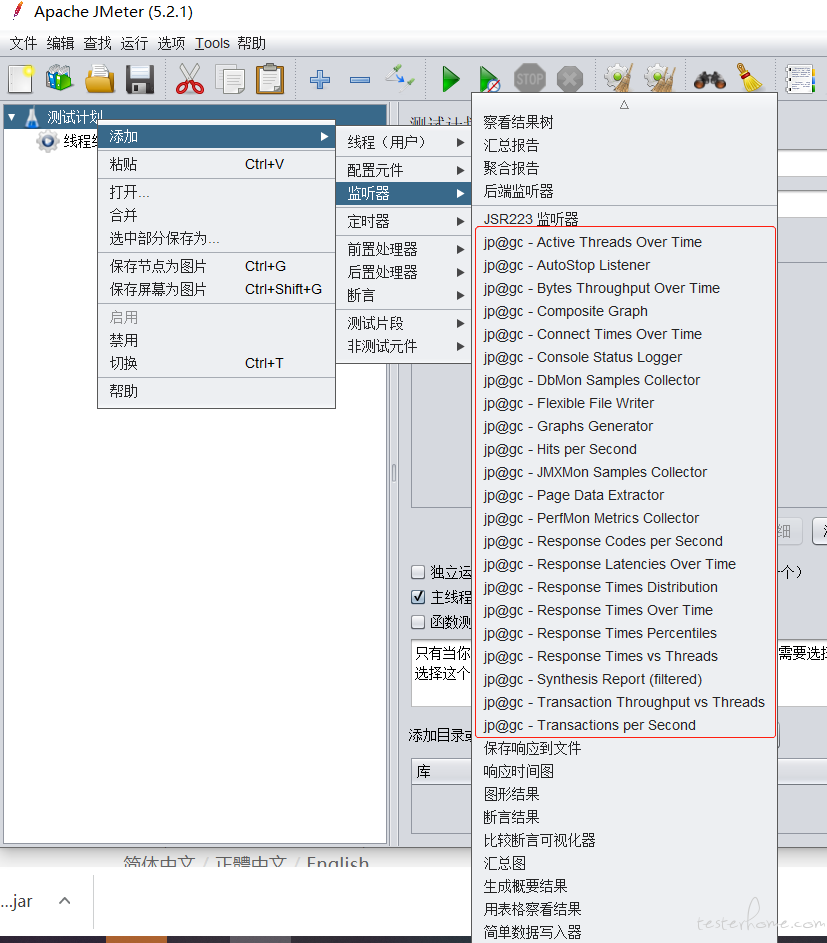Select jp@gc - Synthesis Report (filtered)
The height and width of the screenshot is (943, 827).
pos(624,679)
